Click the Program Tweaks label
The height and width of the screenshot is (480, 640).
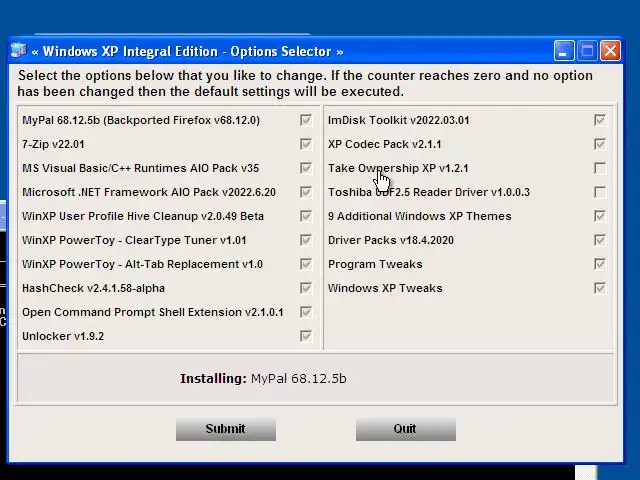click(375, 264)
